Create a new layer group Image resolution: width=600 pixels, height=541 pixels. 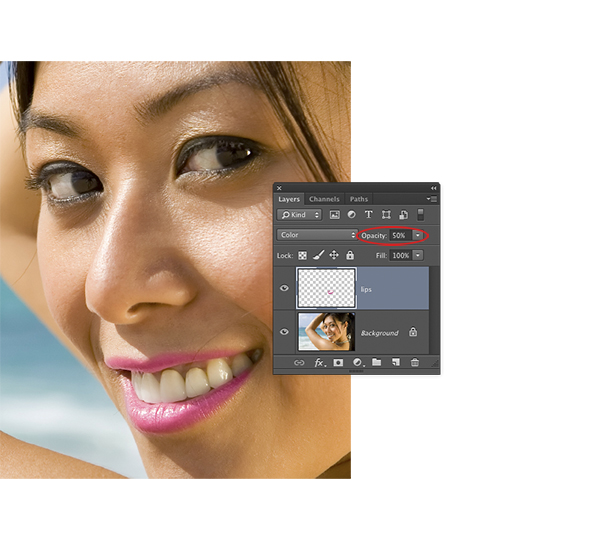pyautogui.click(x=377, y=362)
